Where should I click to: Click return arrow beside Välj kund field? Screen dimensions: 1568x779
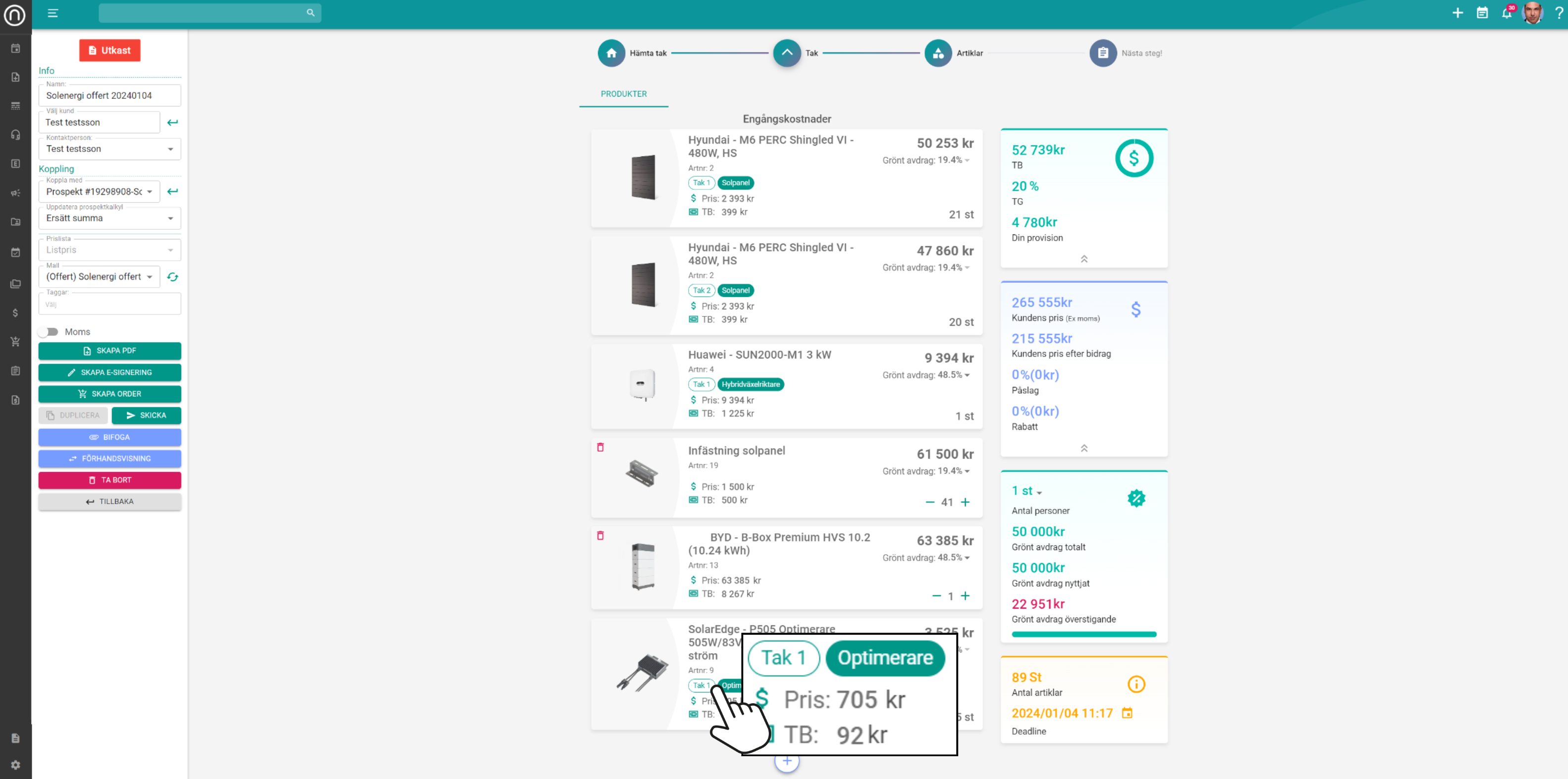tap(173, 122)
